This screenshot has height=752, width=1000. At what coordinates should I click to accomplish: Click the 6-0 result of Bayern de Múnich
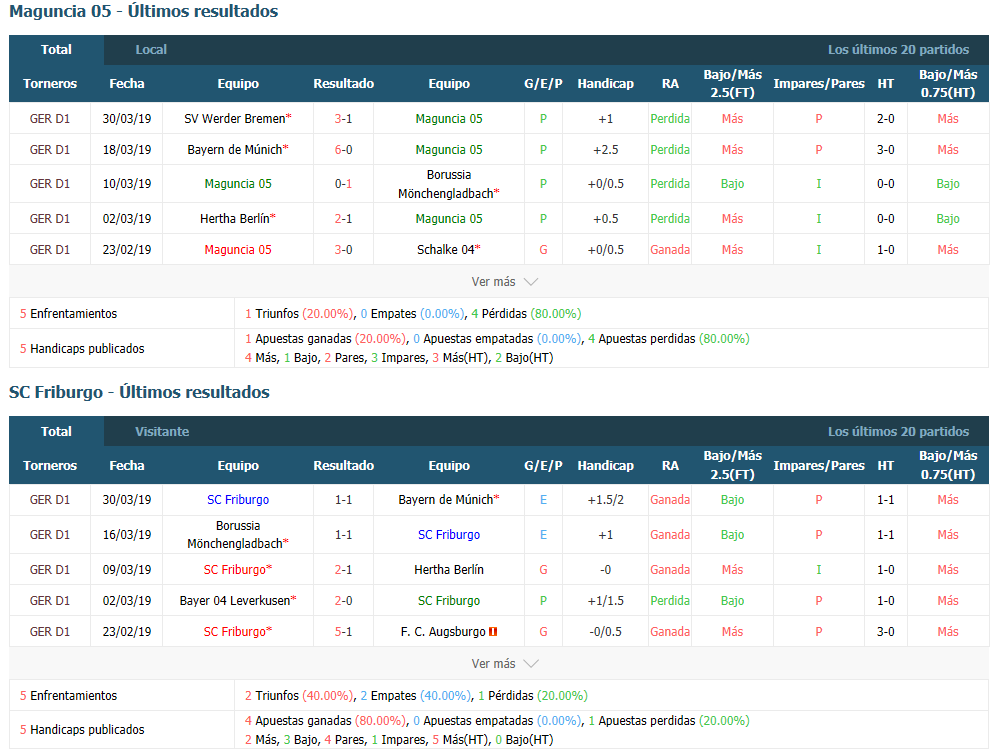click(343, 150)
